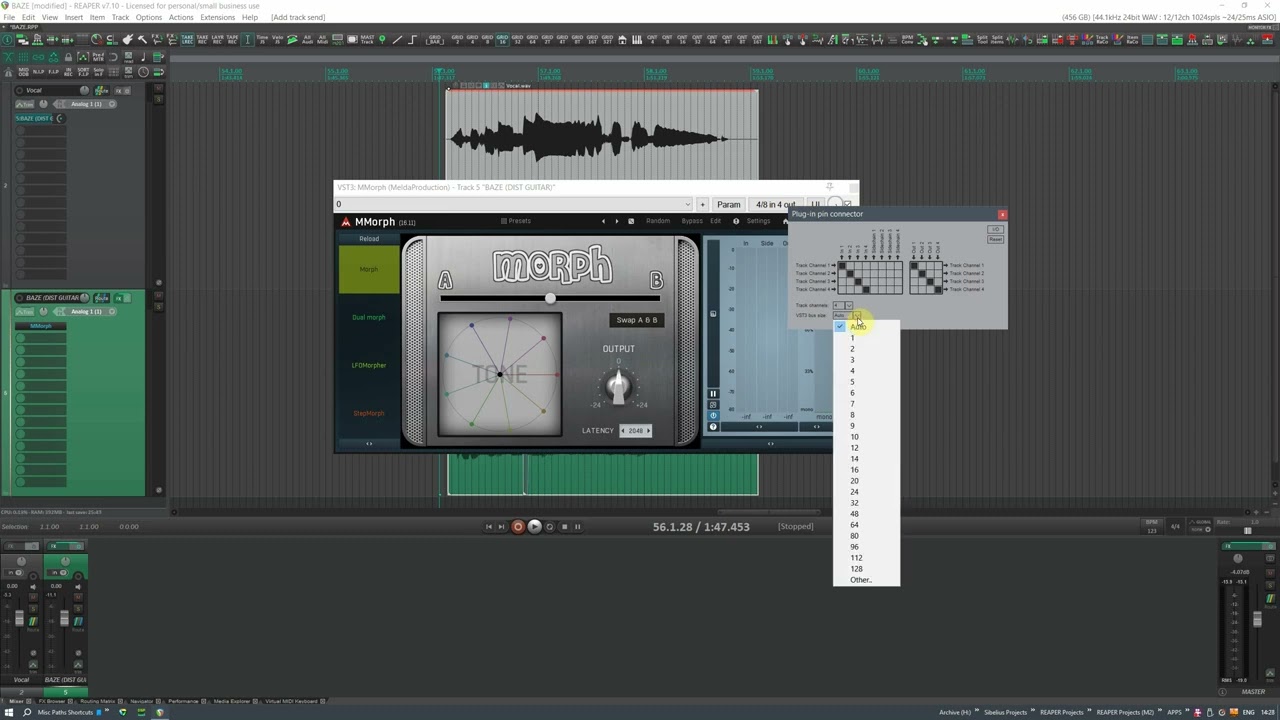Viewport: 1280px width, 720px height.
Task: Go to project end in transport
Action: point(501,526)
